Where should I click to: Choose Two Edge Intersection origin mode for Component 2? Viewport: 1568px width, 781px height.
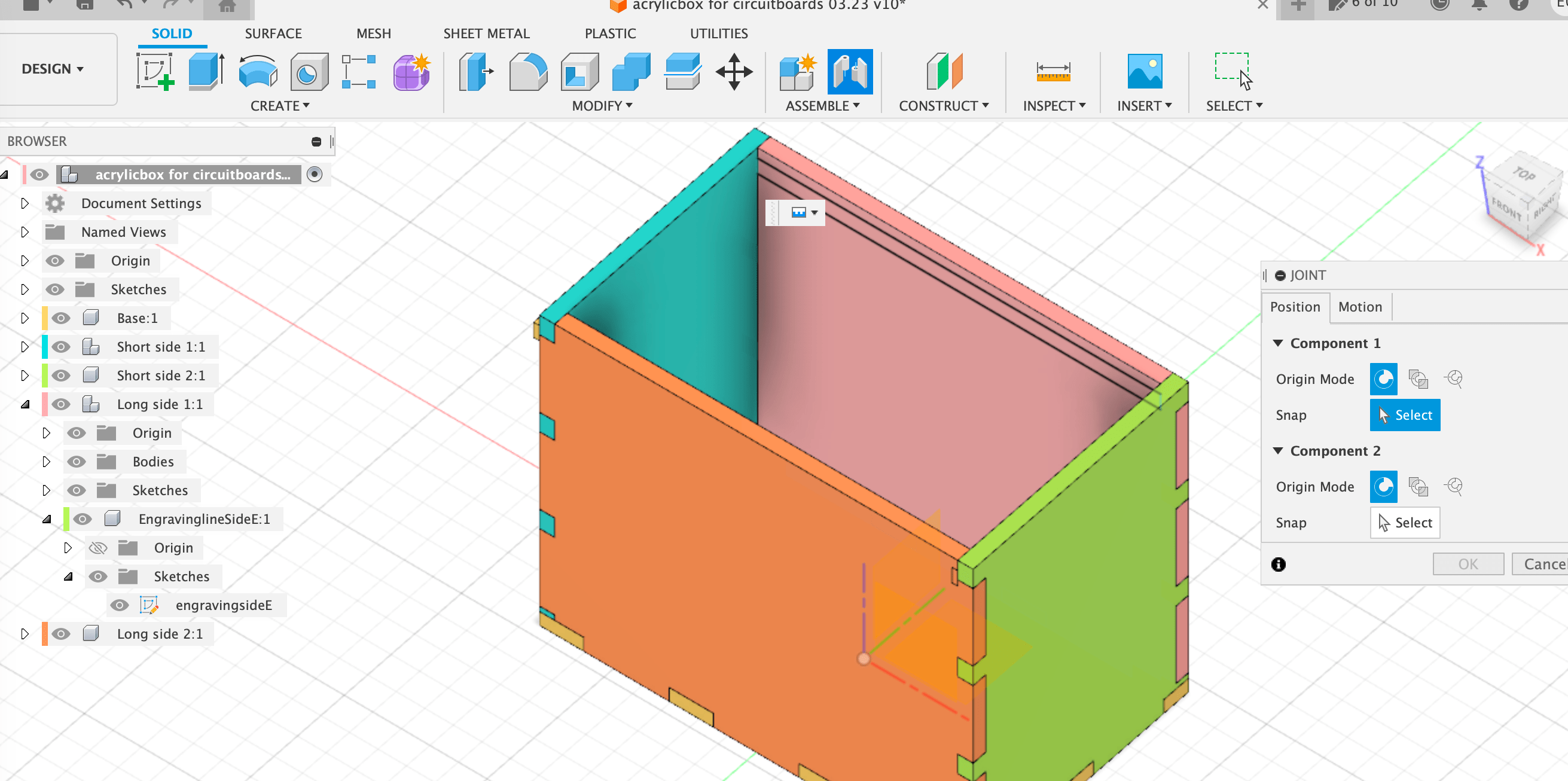(x=1454, y=486)
